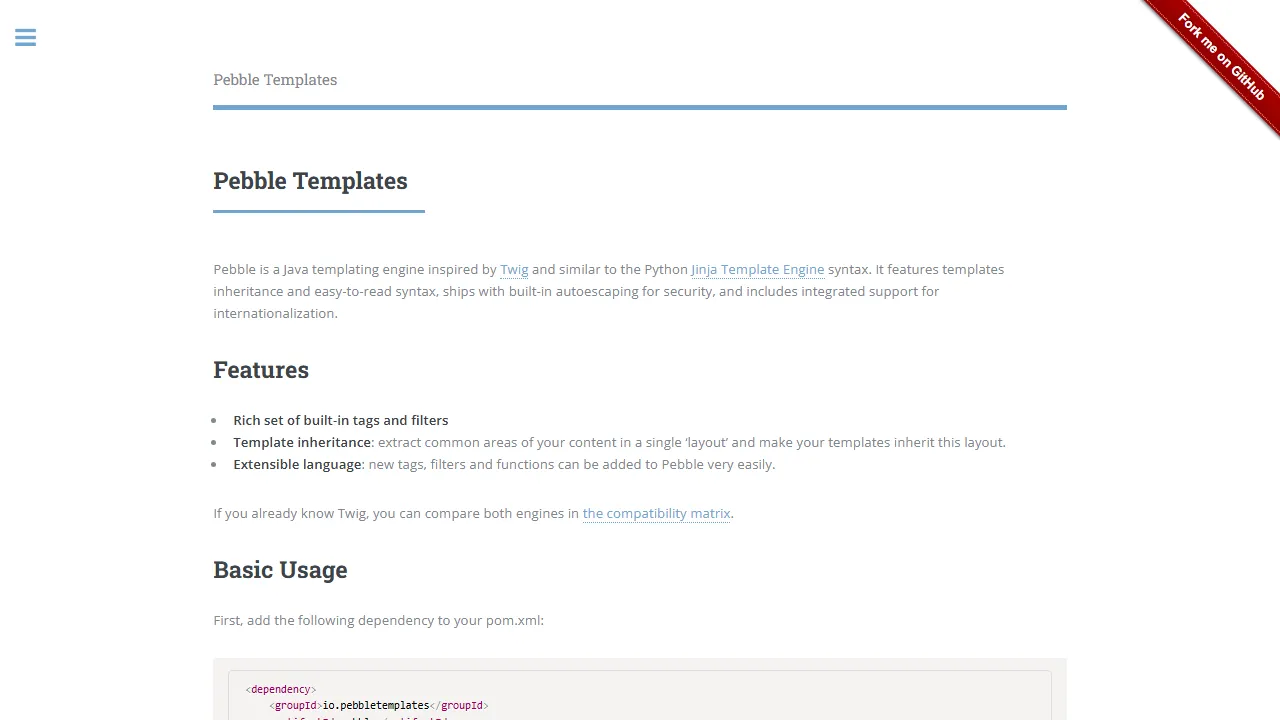Open the Twig link
Image resolution: width=1280 pixels, height=720 pixels.
[514, 269]
